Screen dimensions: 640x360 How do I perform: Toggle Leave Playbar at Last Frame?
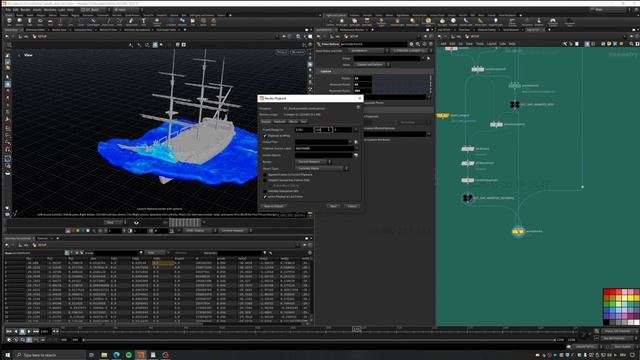pyautogui.click(x=265, y=197)
